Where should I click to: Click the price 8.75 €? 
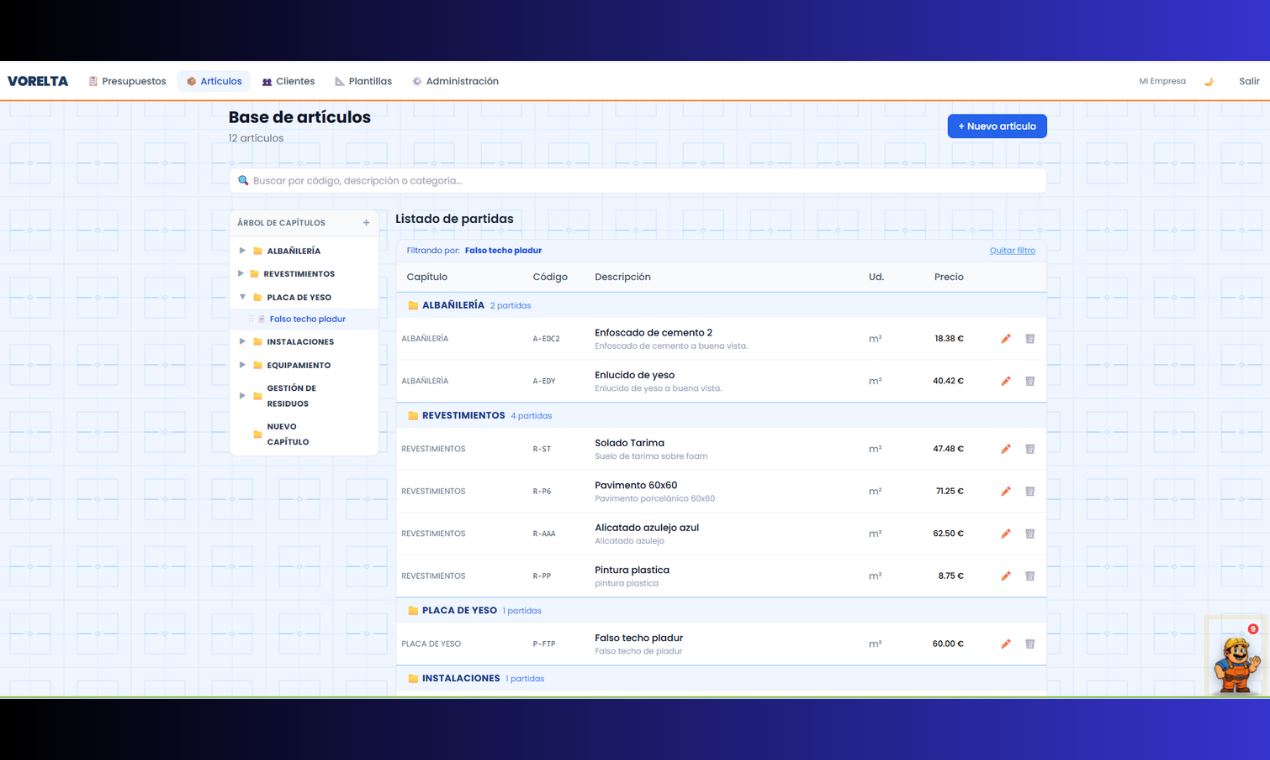[951, 576]
